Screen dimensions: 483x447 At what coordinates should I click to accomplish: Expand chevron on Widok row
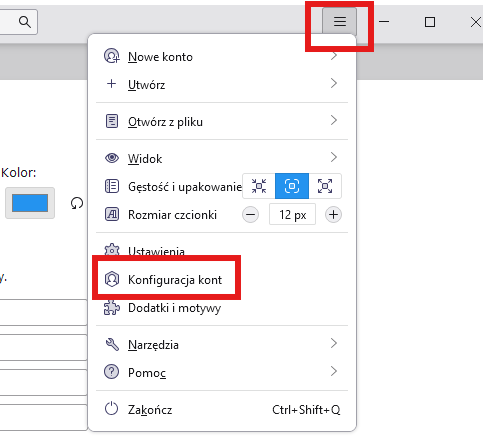334,157
